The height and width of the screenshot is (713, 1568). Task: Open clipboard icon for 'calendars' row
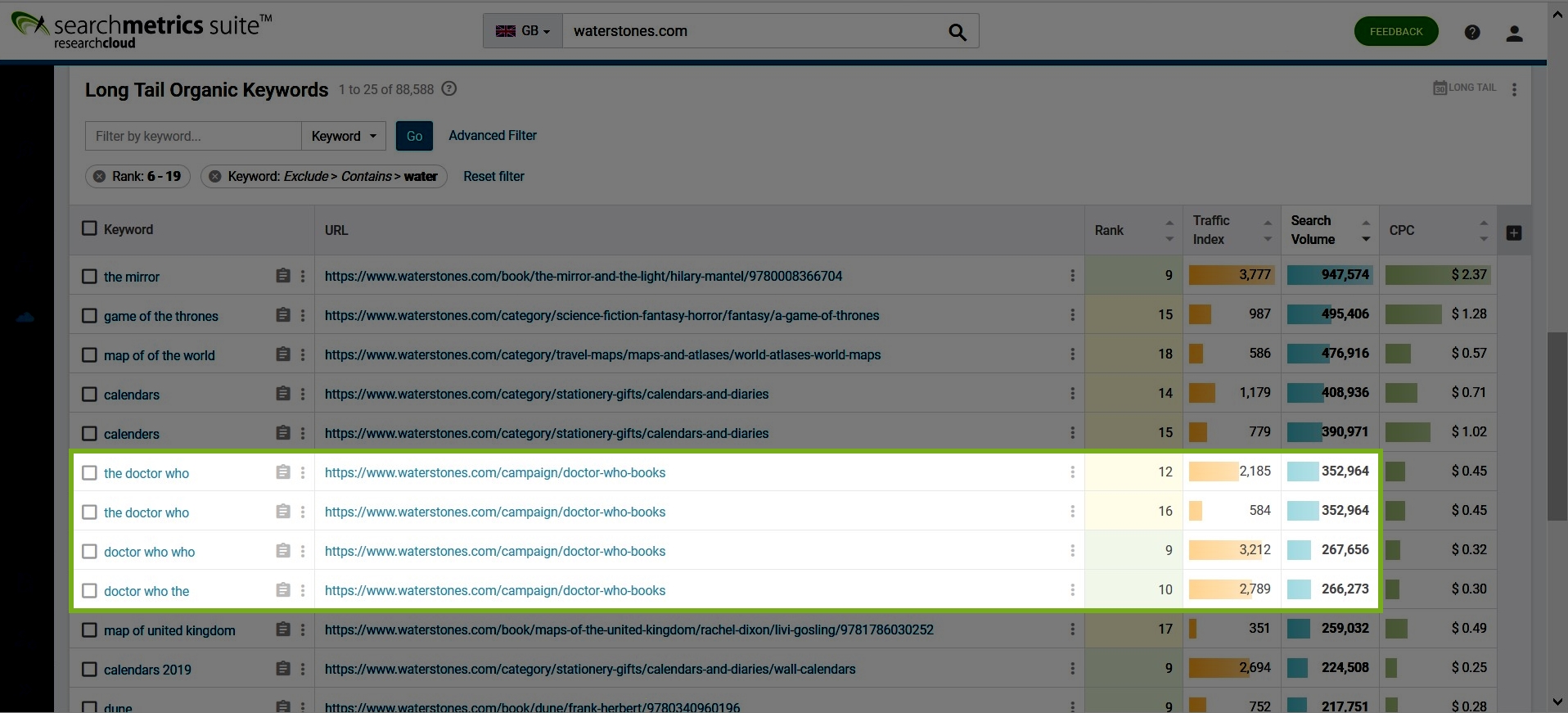tap(283, 394)
